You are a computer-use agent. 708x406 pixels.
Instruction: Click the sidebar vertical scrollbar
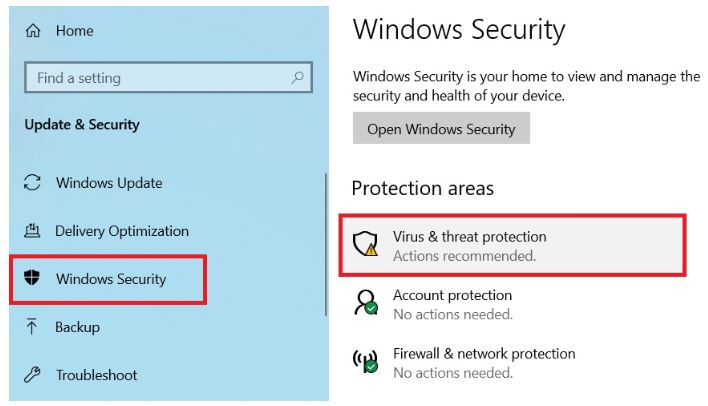325,245
